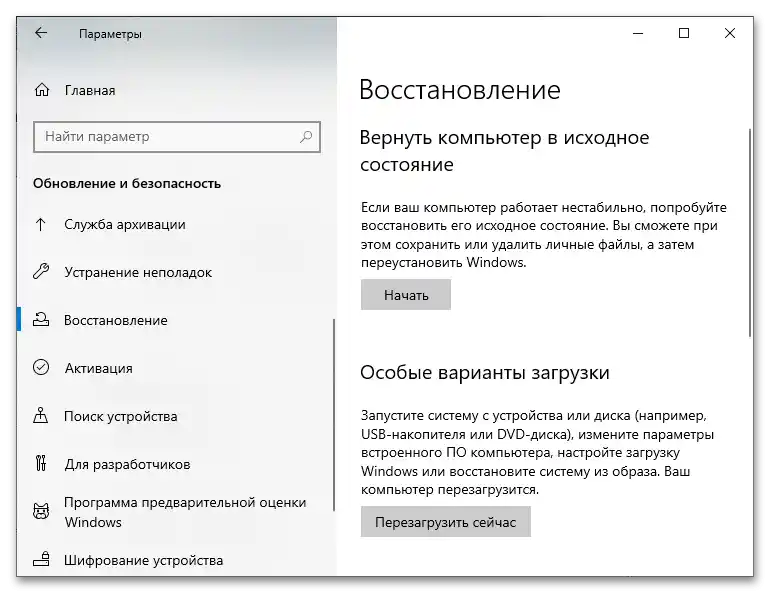Image resolution: width=770 pixels, height=593 pixels.
Task: Click the Восстановление recovery icon
Action: [41, 320]
